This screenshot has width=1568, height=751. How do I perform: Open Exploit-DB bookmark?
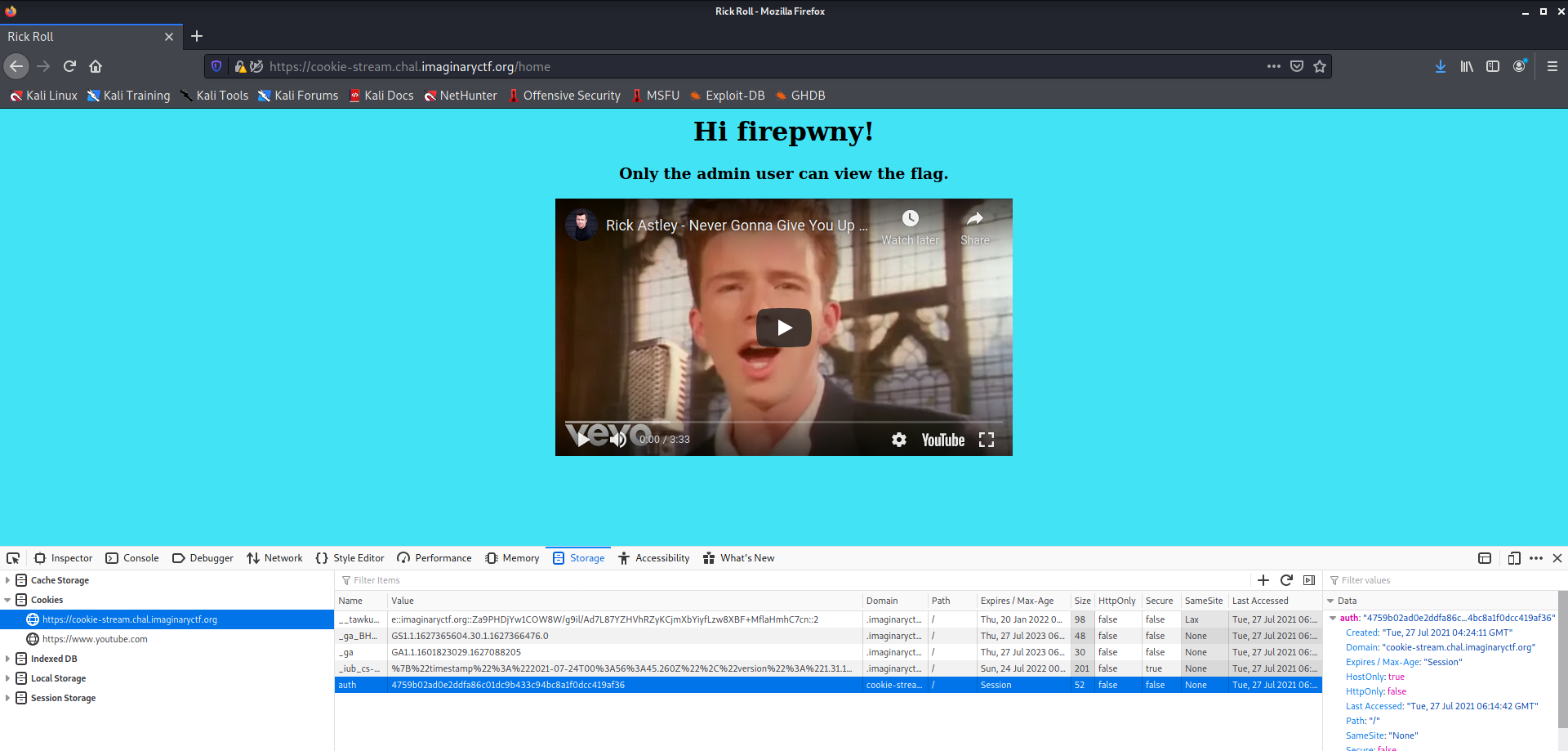coord(727,96)
